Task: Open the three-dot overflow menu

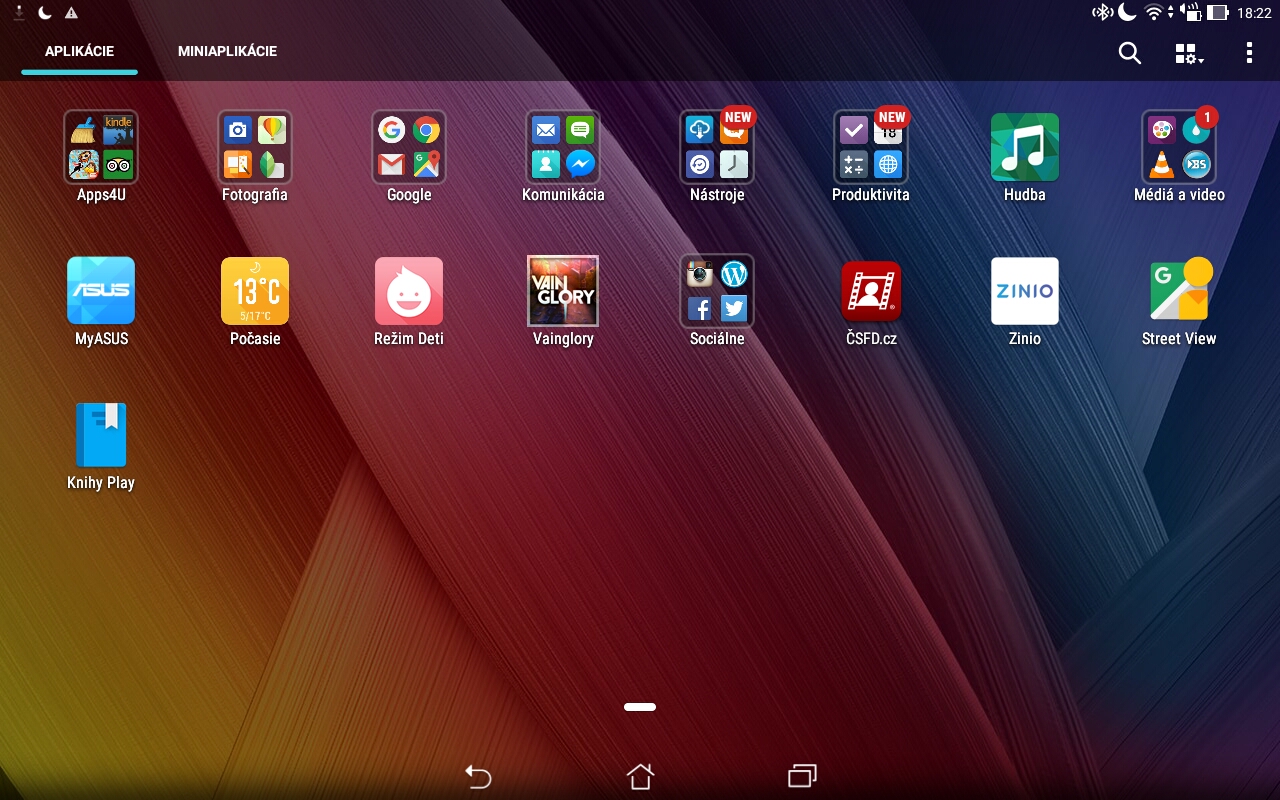Action: click(x=1249, y=53)
